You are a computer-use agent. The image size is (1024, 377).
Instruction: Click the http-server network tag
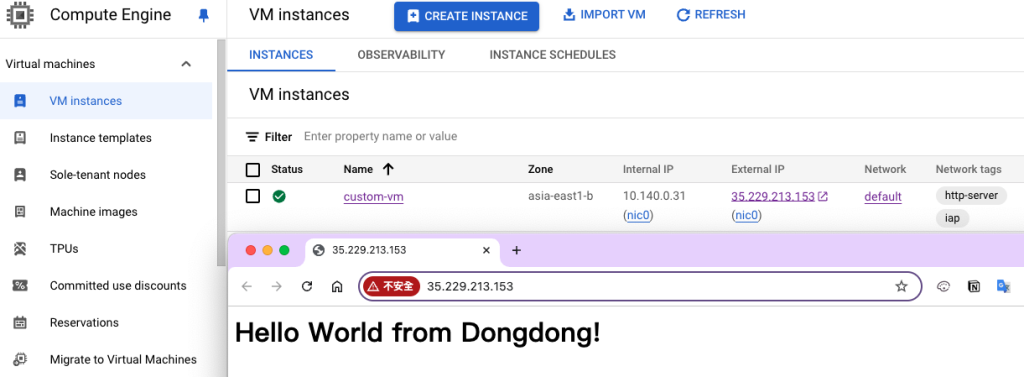click(x=971, y=195)
